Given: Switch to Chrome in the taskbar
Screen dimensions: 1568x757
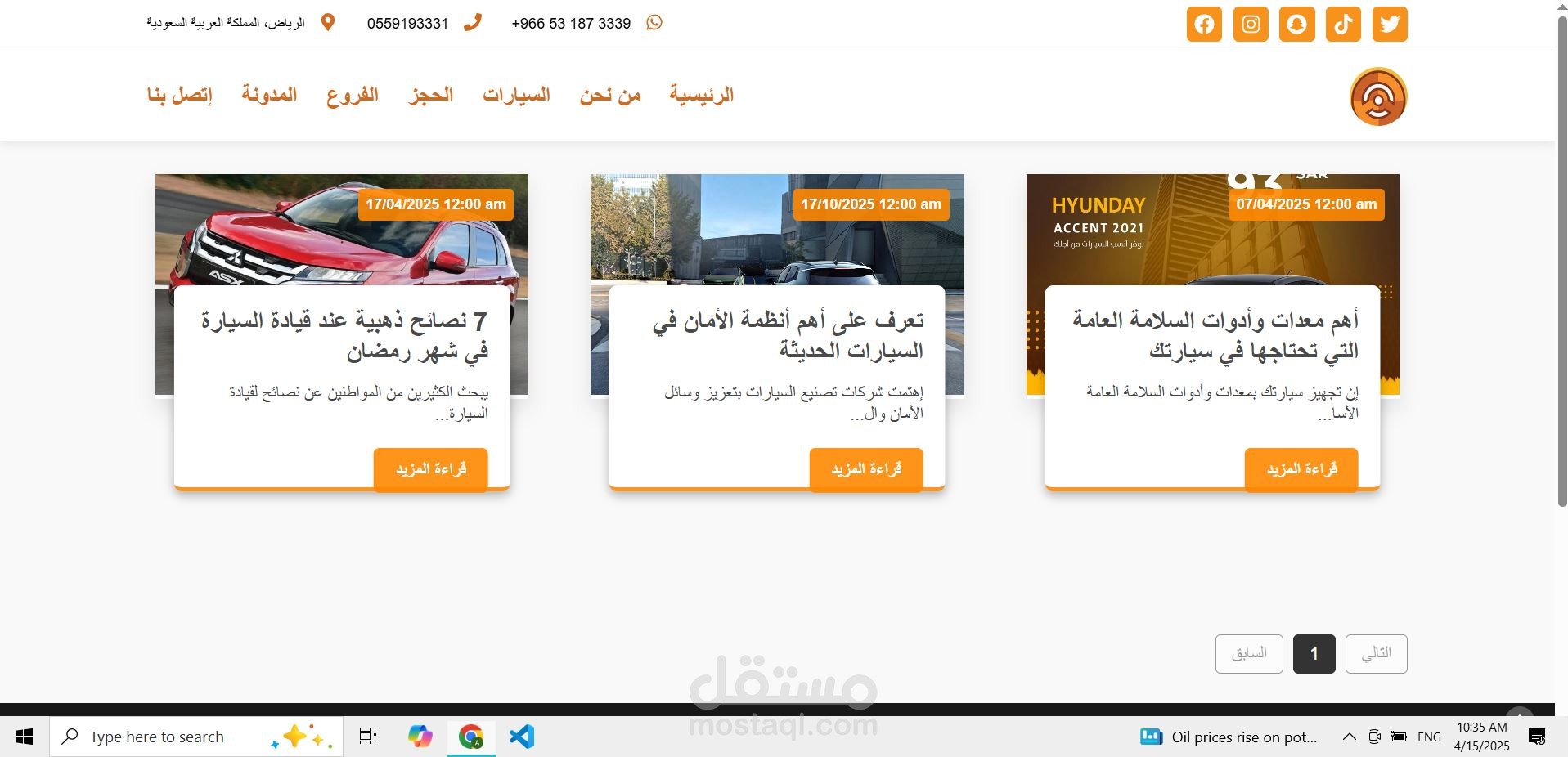Looking at the screenshot, I should click(471, 737).
